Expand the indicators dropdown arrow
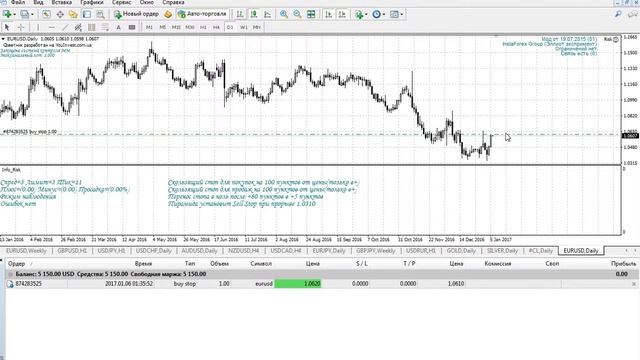Screen dimensions: 640x360 (366, 14)
